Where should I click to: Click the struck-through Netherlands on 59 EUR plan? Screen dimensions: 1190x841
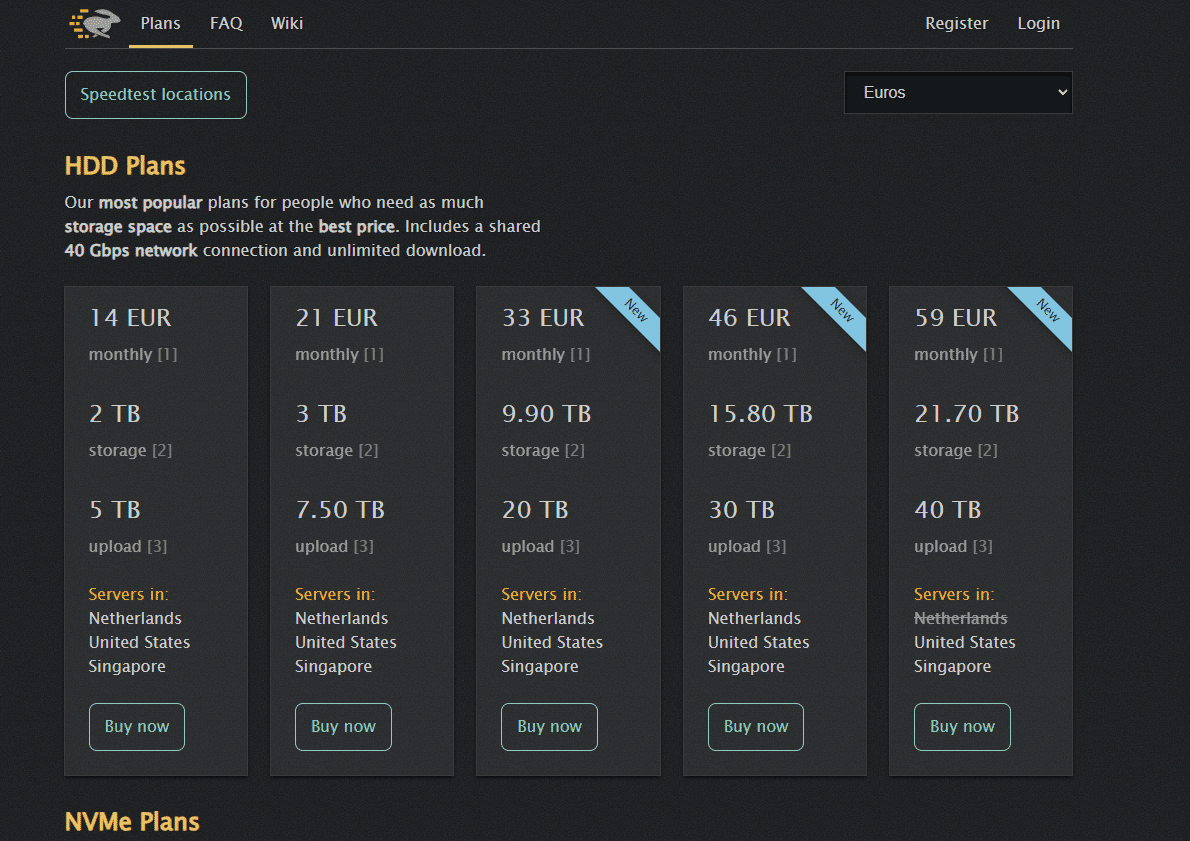961,619
